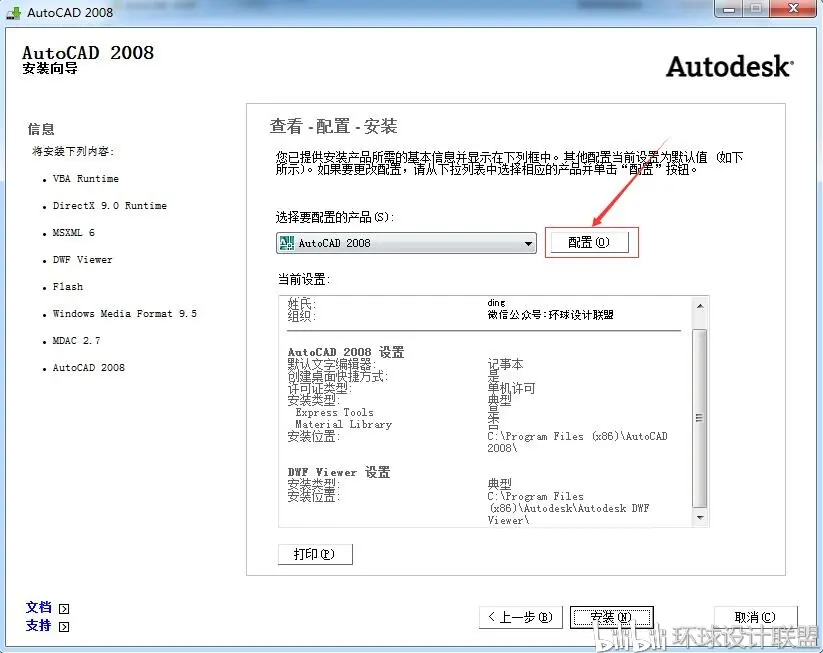Go back with the 上一步(B) button
Screen dimensions: 823x653
pyautogui.click(x=521, y=617)
